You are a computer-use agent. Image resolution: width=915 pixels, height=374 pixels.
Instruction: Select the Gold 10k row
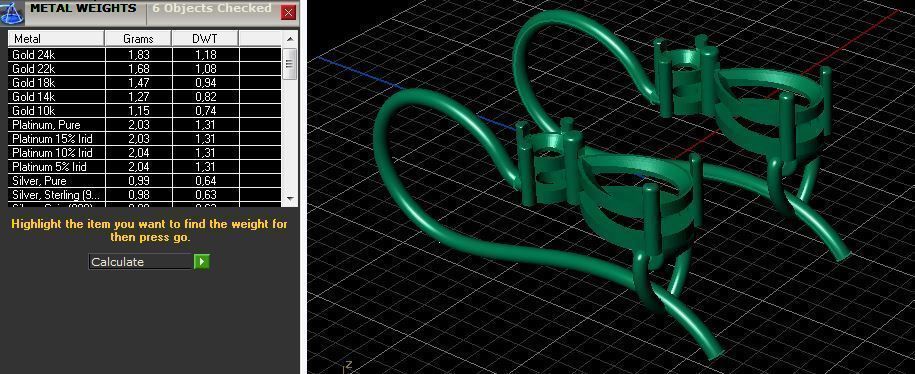point(145,110)
